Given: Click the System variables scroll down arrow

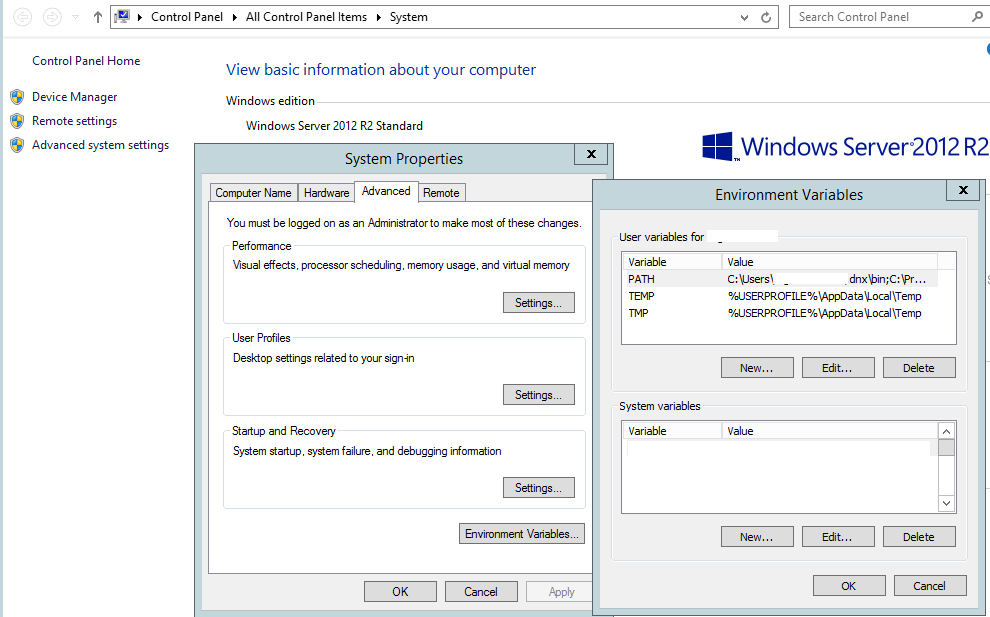Looking at the screenshot, I should click(x=946, y=503).
